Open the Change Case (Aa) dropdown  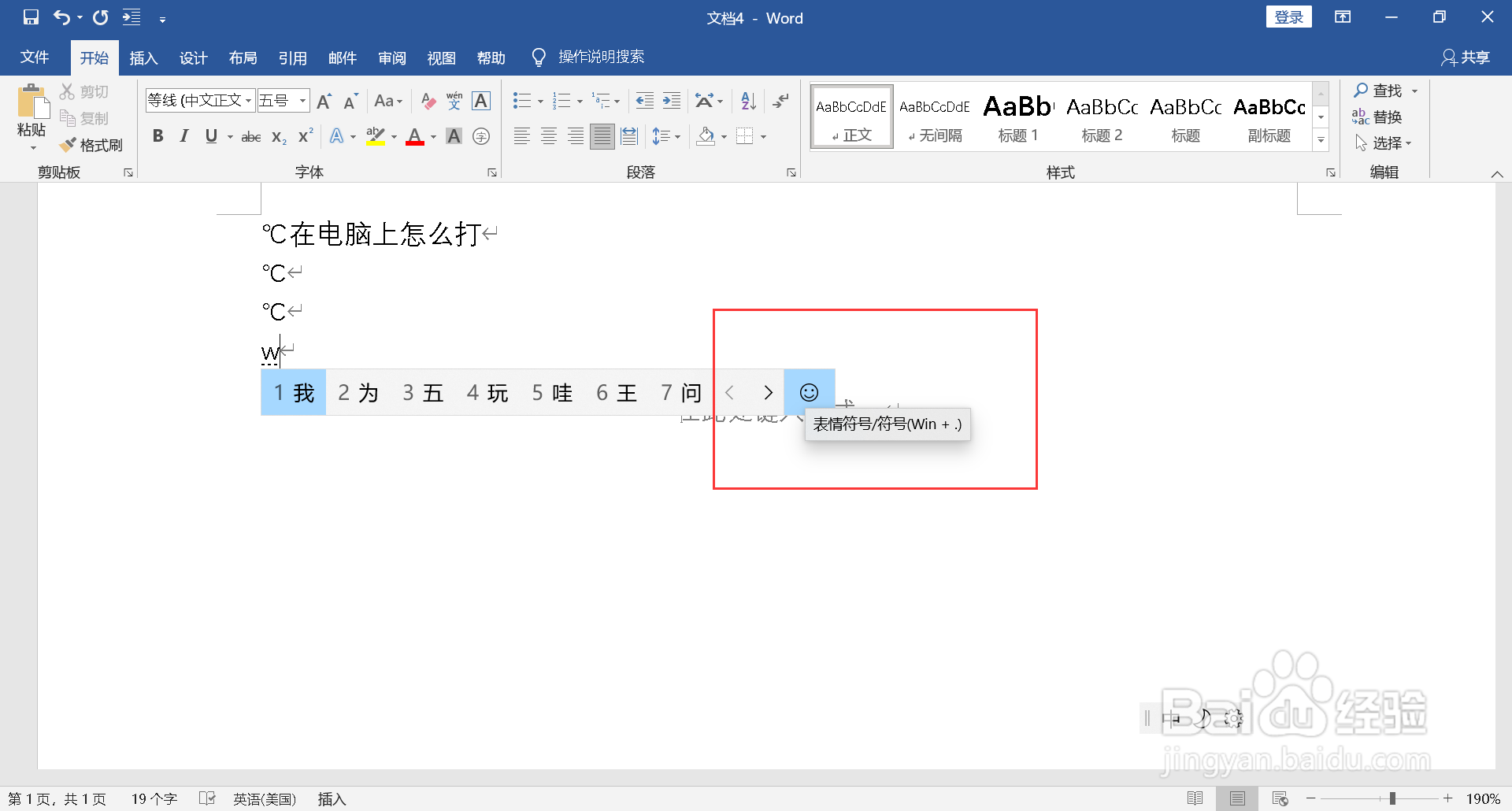388,101
